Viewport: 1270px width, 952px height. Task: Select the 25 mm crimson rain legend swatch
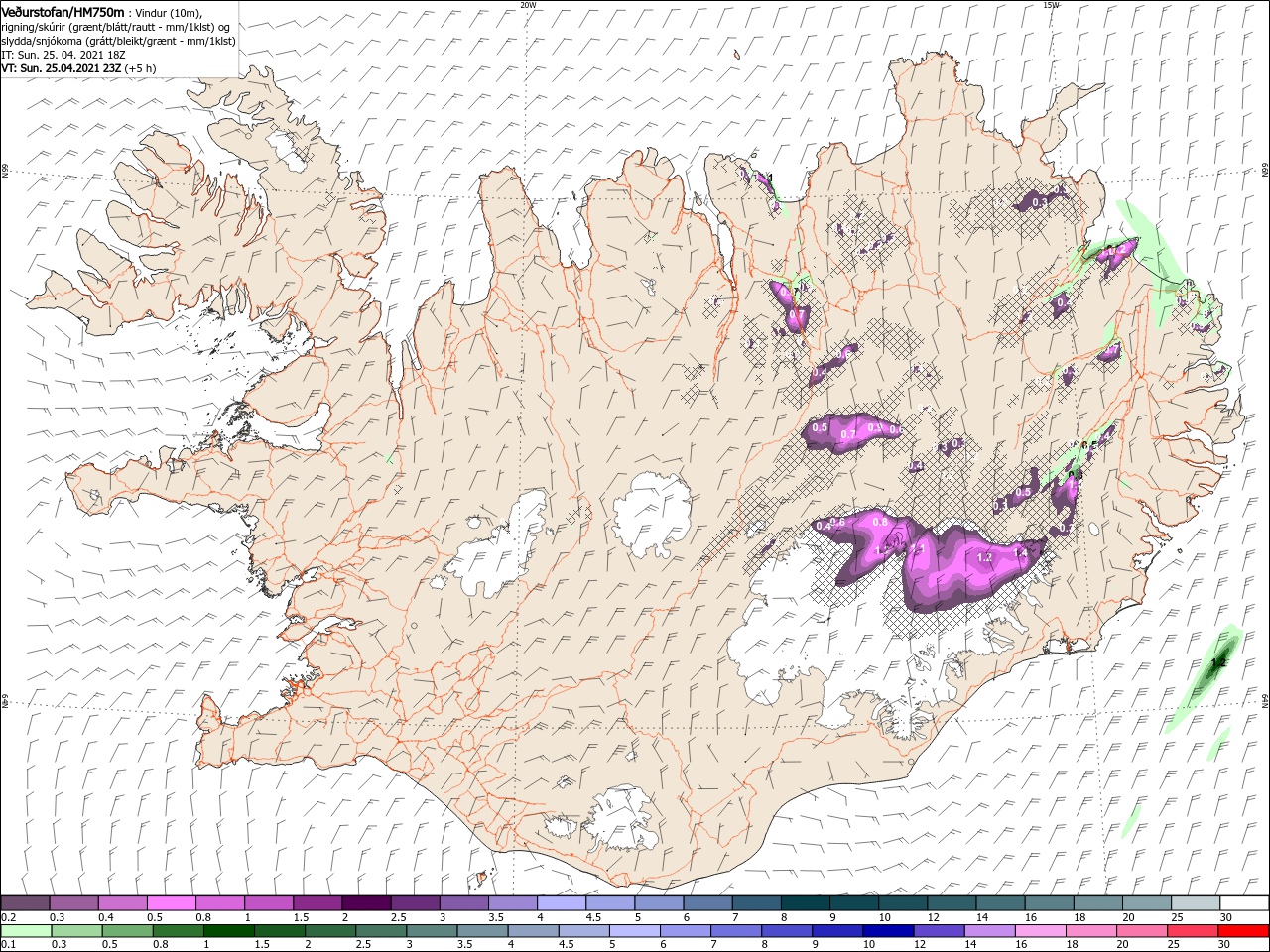1194,931
